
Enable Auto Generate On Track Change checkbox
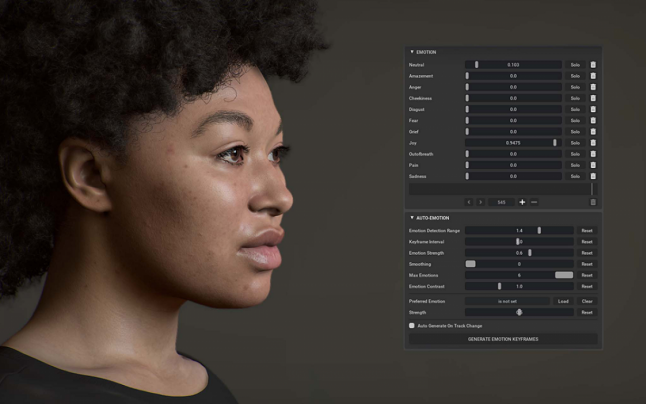412,325
